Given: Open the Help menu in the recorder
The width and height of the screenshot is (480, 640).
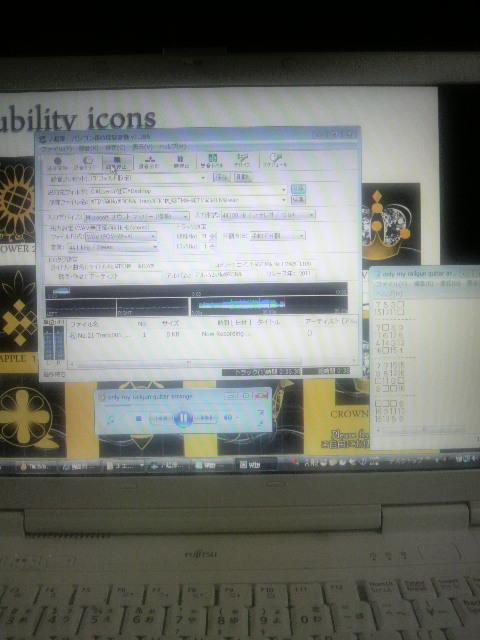Looking at the screenshot, I should coord(173,147).
